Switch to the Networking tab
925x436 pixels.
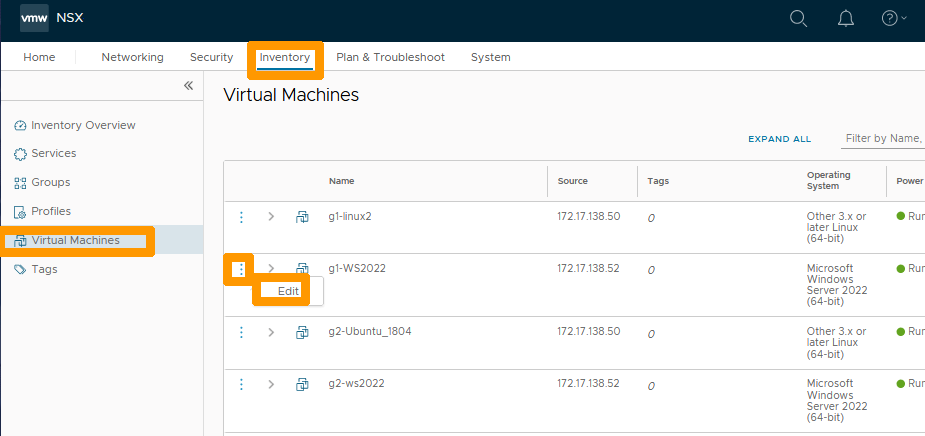tap(132, 57)
